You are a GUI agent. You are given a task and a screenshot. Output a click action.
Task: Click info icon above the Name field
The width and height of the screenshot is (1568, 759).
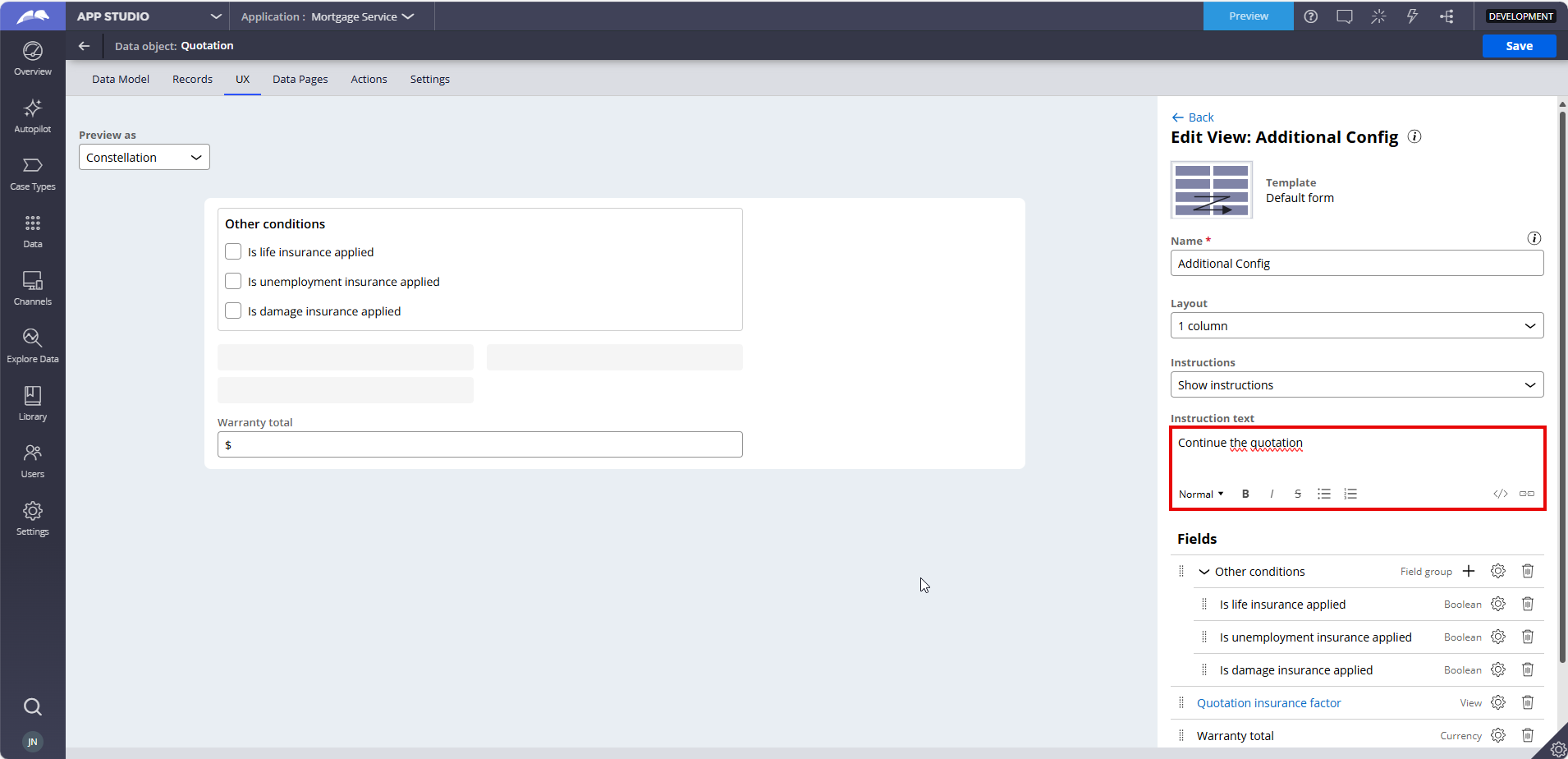(1534, 238)
